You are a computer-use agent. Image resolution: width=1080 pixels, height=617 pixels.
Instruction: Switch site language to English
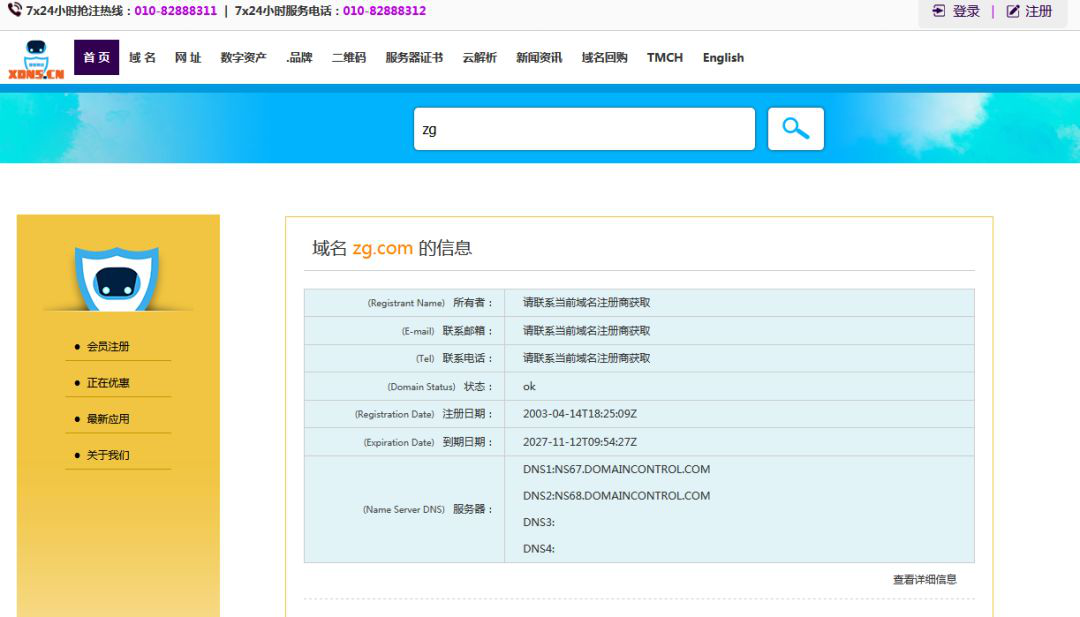click(723, 58)
